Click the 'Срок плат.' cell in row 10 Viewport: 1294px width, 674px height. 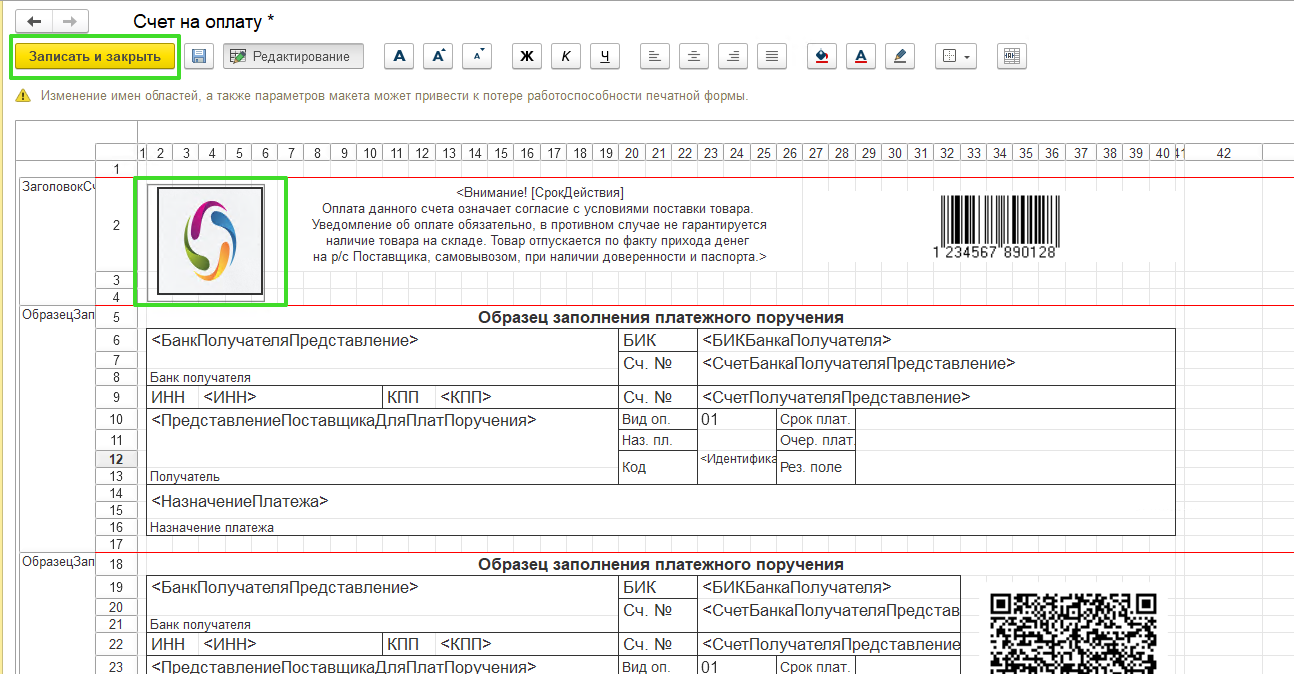pyautogui.click(x=815, y=420)
